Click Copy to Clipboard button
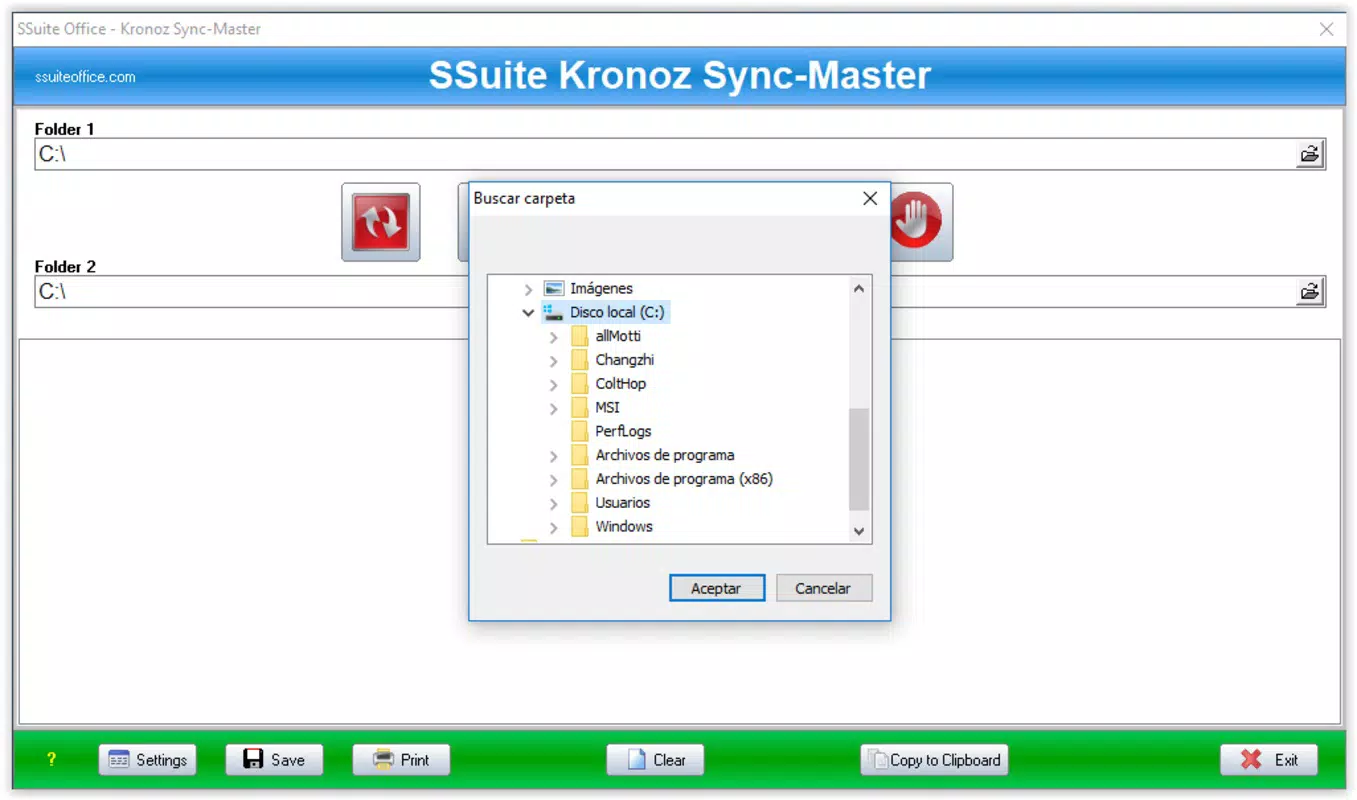 (934, 760)
